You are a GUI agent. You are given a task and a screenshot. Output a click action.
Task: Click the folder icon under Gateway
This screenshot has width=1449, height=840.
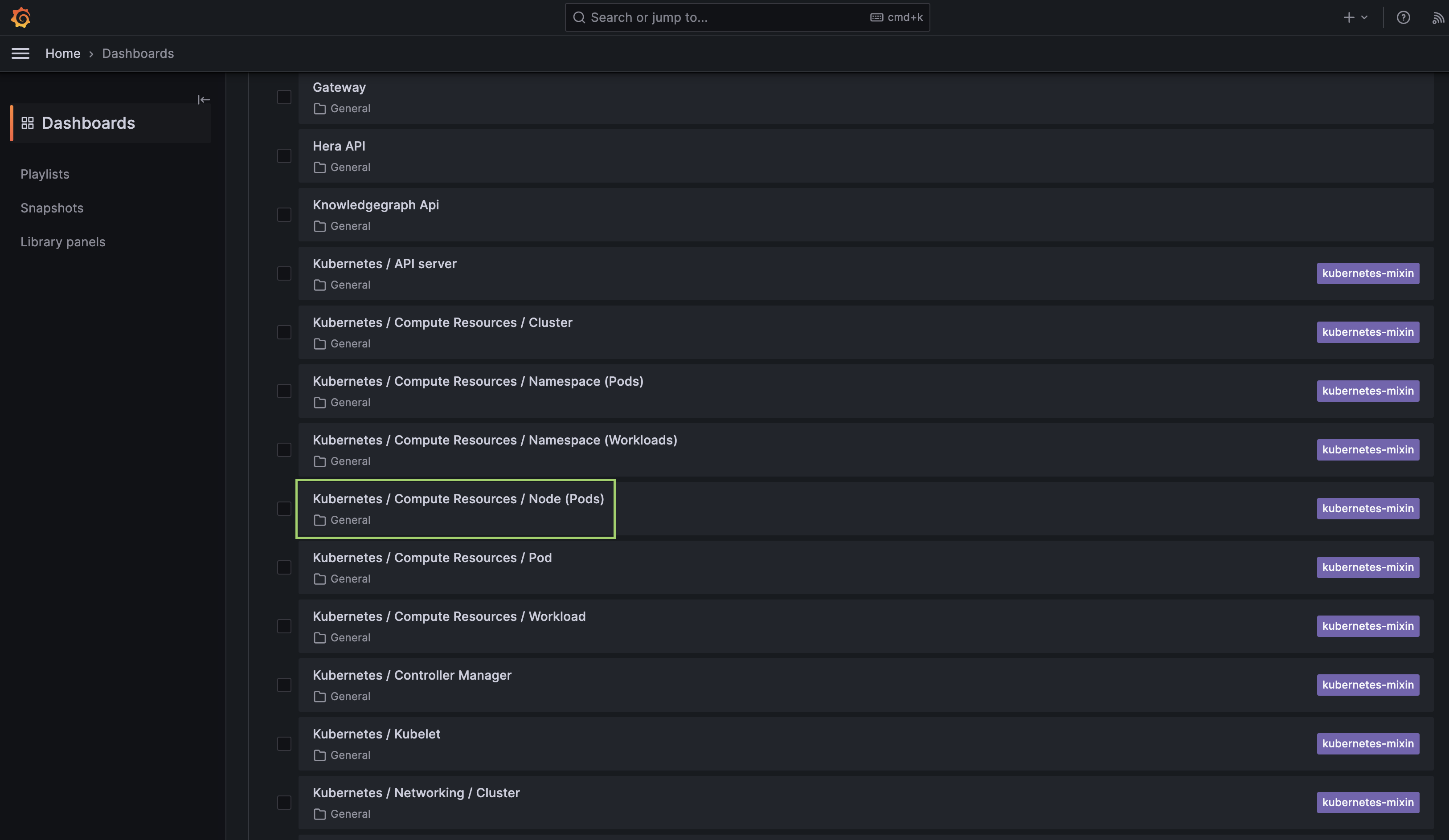[320, 109]
